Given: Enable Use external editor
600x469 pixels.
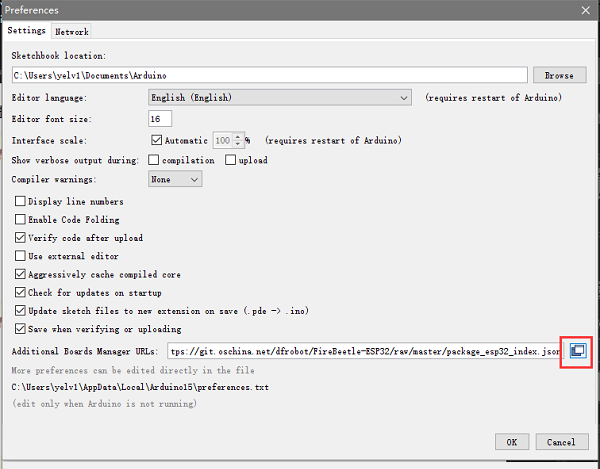Looking at the screenshot, I should click(x=20, y=256).
